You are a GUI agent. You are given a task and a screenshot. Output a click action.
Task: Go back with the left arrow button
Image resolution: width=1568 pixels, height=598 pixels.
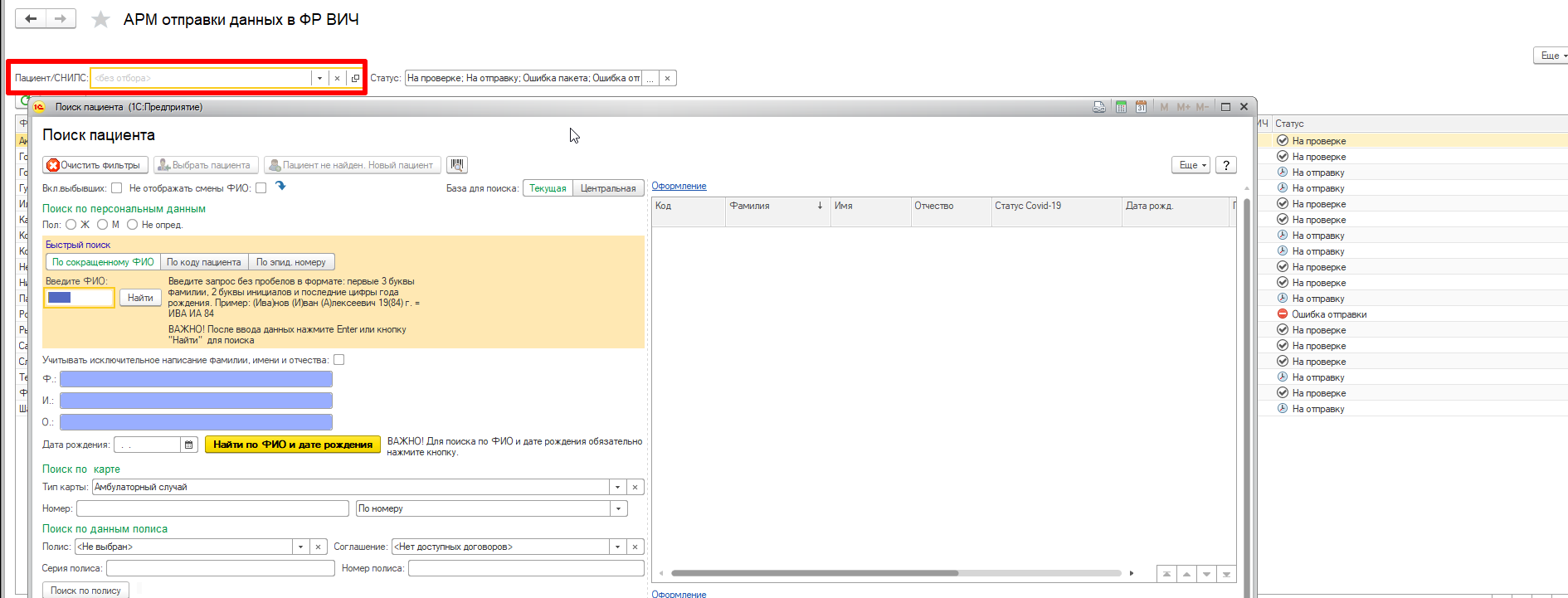point(31,18)
